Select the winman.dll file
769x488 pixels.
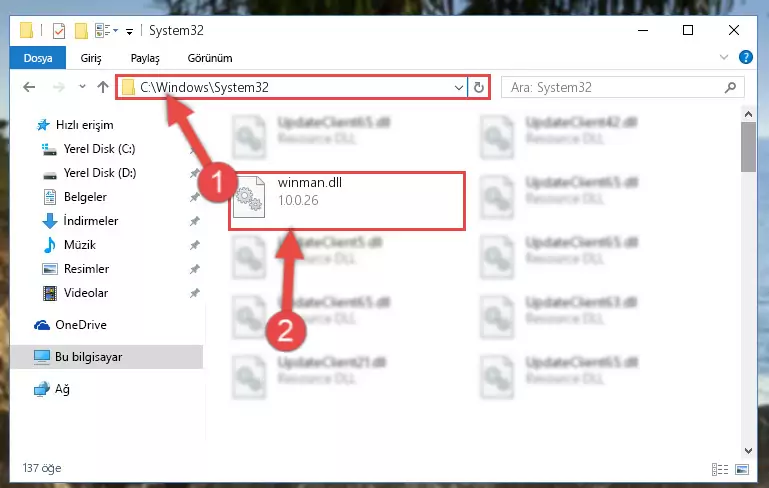[x=347, y=200]
